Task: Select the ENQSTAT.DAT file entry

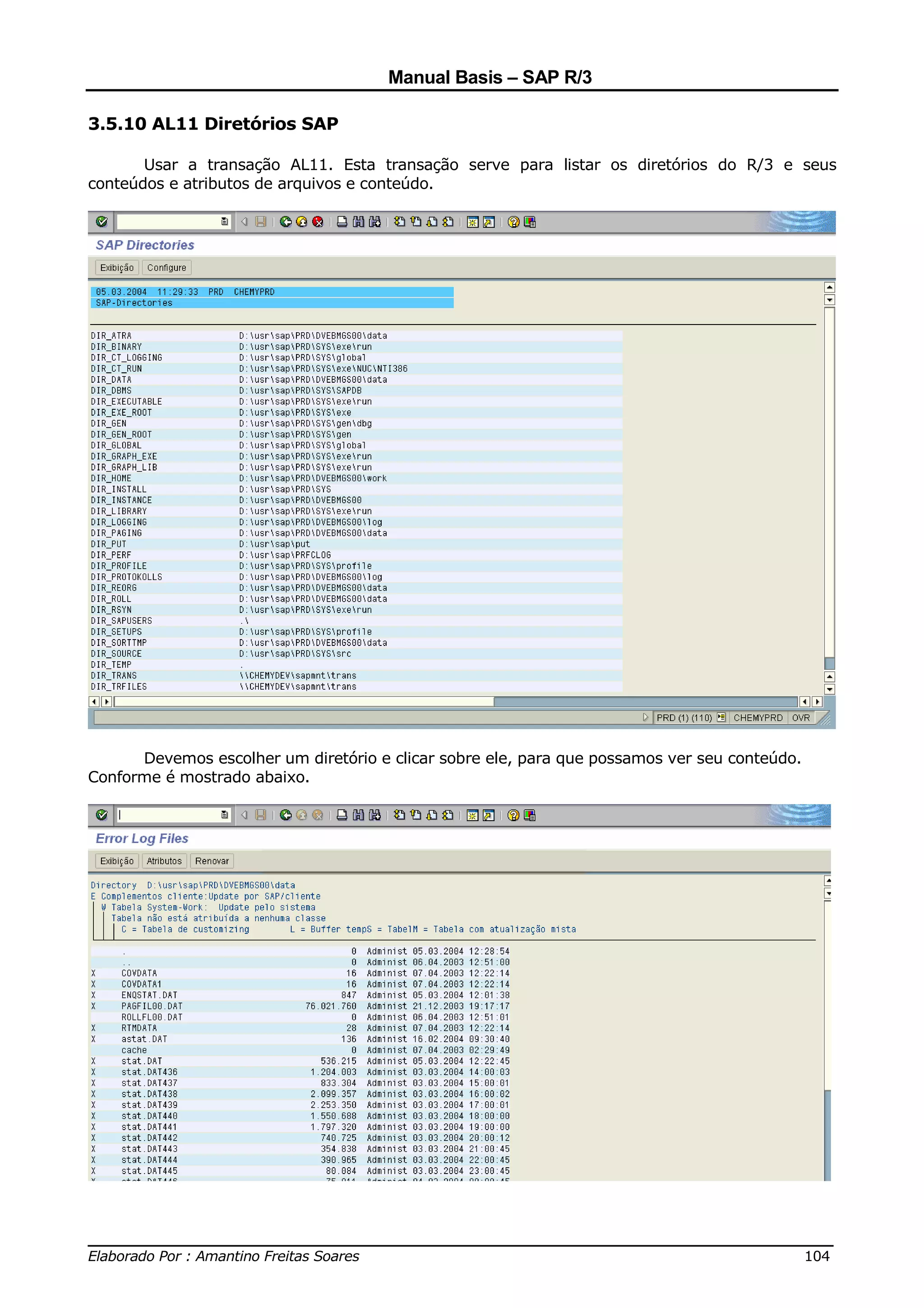Action: pyautogui.click(x=300, y=995)
